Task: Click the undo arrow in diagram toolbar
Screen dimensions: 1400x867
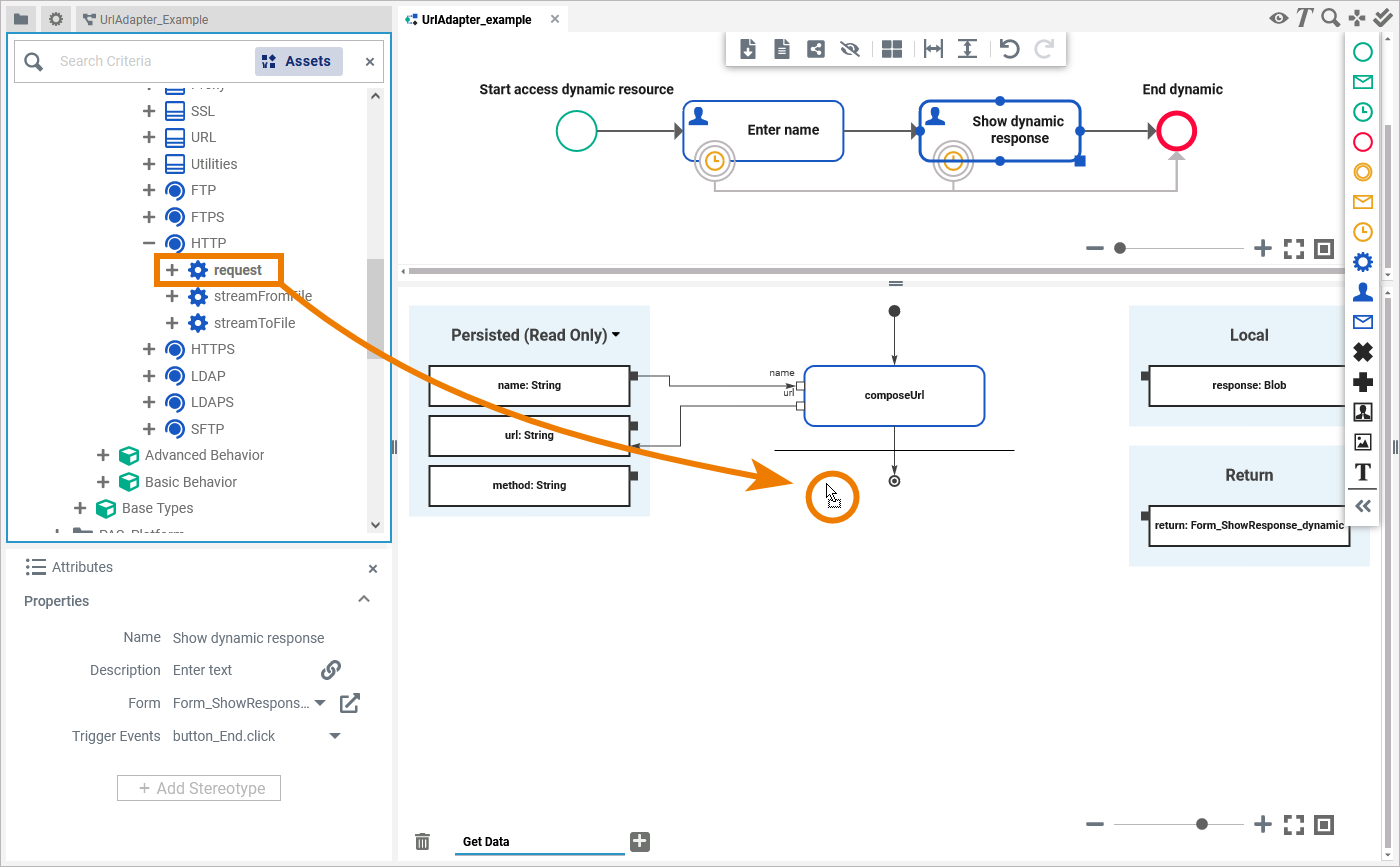Action: pyautogui.click(x=1010, y=49)
